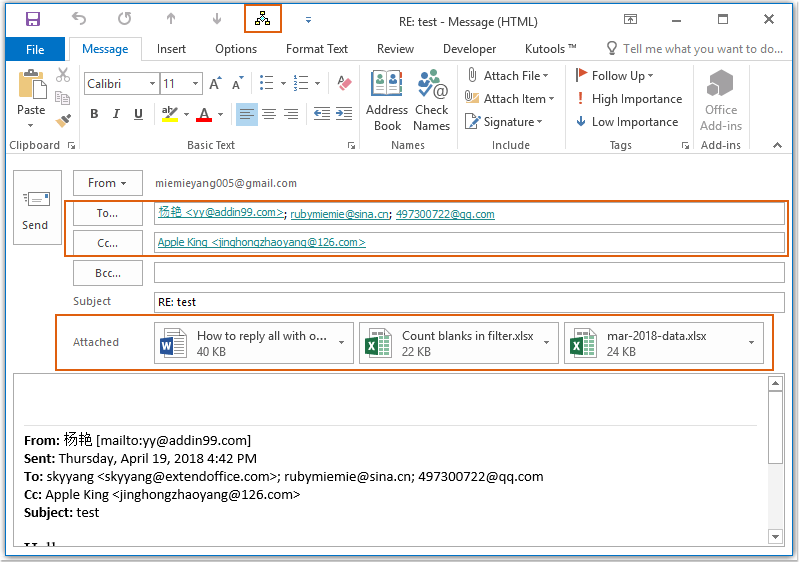Image resolution: width=799 pixels, height=562 pixels.
Task: Open Follow Up flag menu
Action: 614,75
